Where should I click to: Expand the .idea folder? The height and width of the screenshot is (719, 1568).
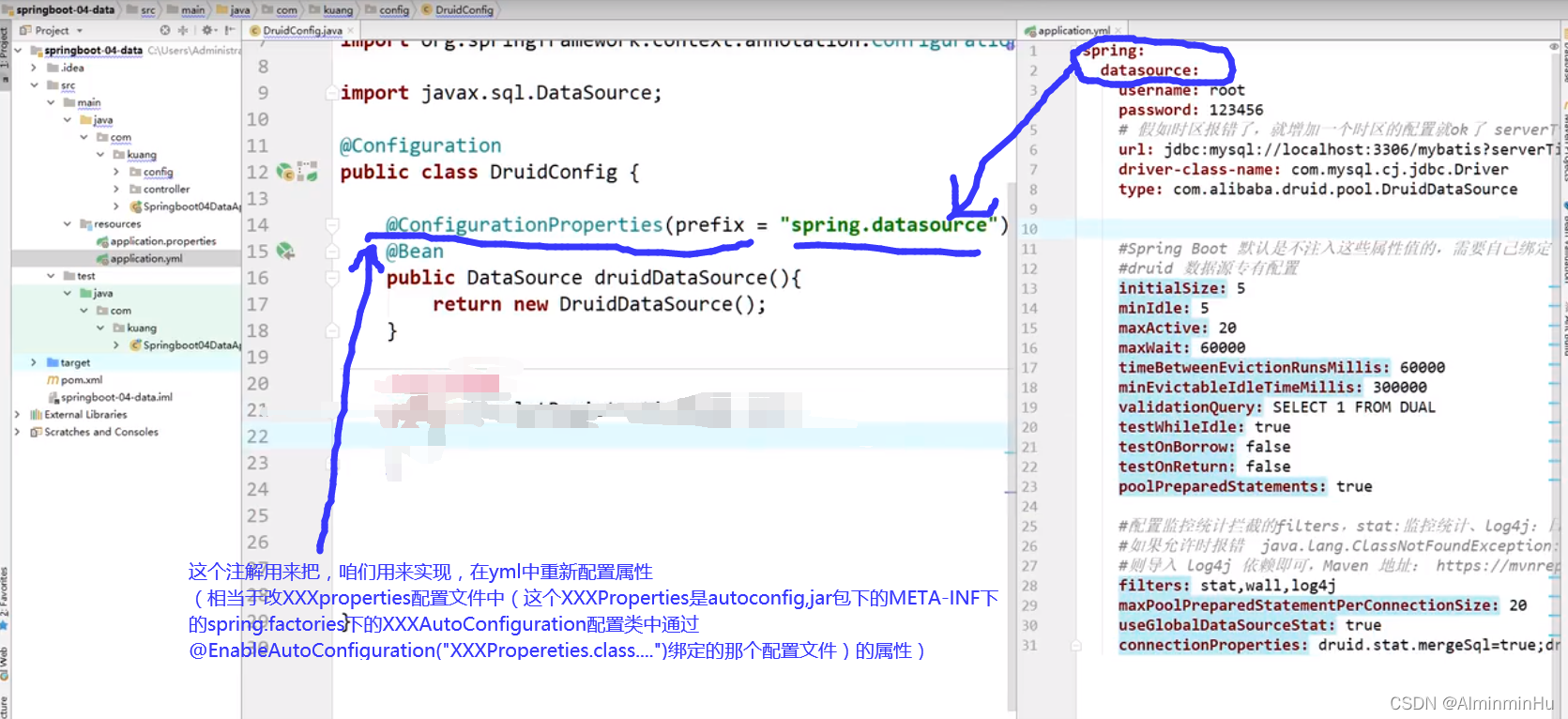point(34,68)
